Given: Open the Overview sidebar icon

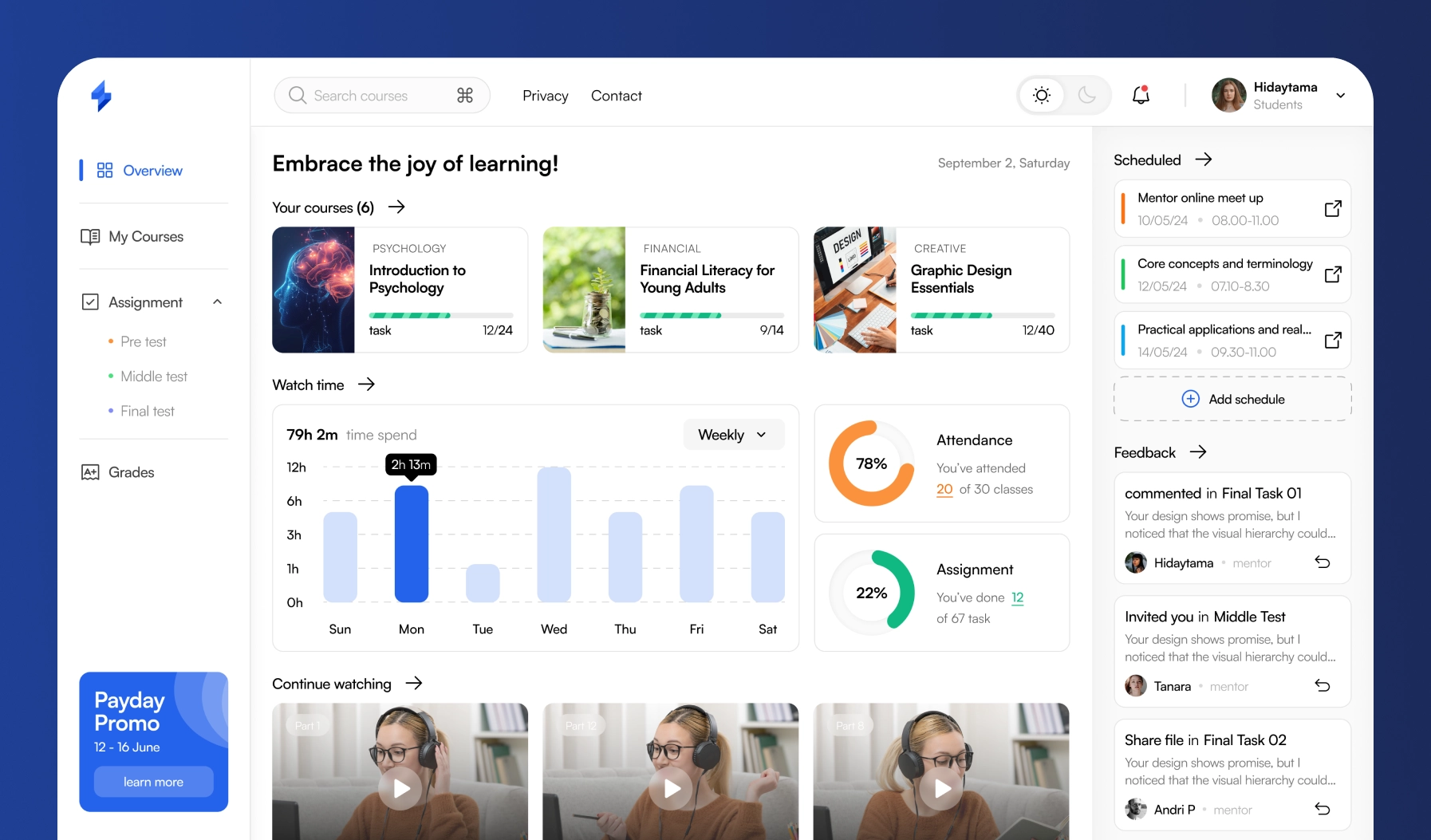Looking at the screenshot, I should point(103,170).
